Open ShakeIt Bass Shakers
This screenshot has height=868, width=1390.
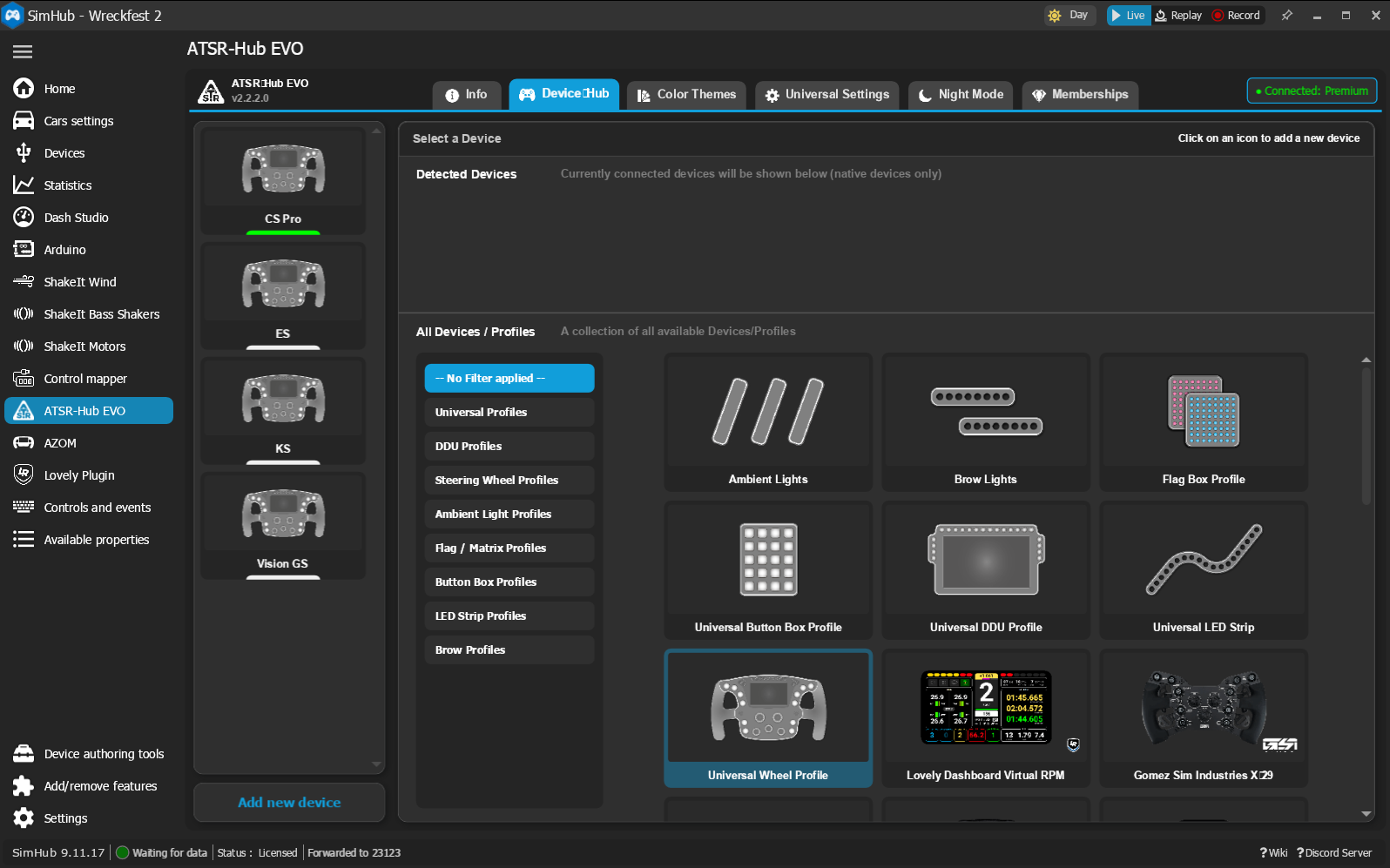click(89, 314)
